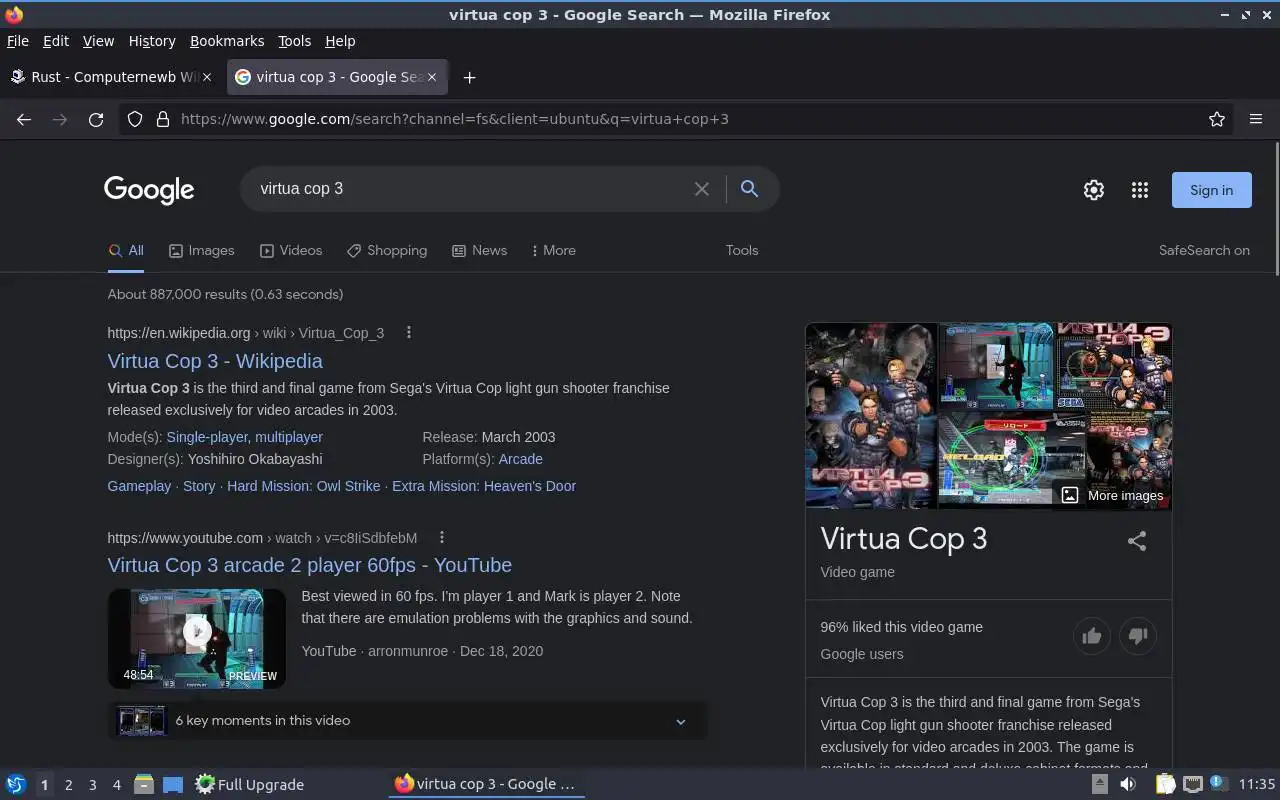Open Hard Mission: Owl Strike link
This screenshot has height=800, width=1280.
point(304,486)
